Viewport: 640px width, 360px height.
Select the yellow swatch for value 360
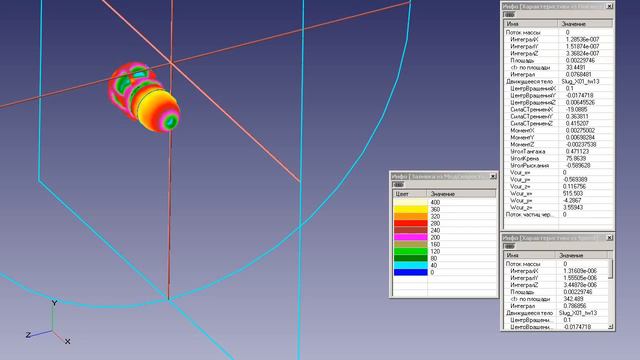[x=411, y=209]
